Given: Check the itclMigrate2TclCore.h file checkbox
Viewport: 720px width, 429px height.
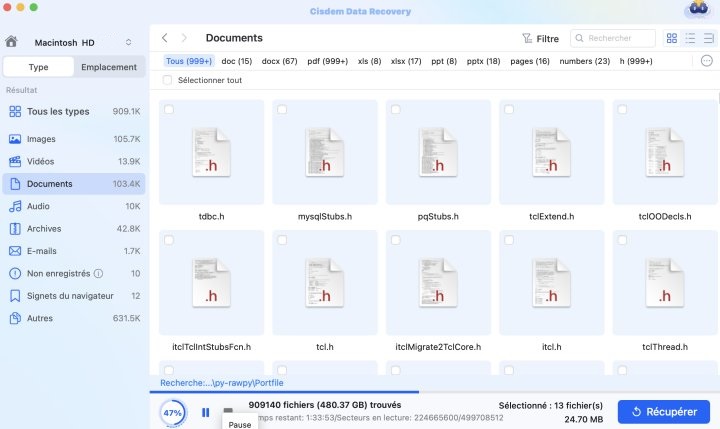Looking at the screenshot, I should 396,240.
